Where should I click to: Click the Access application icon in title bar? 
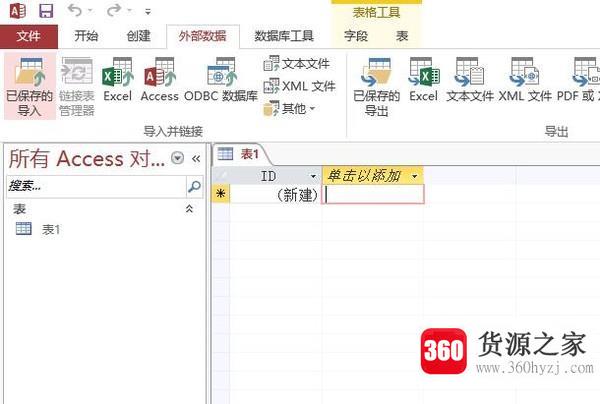(x=17, y=10)
